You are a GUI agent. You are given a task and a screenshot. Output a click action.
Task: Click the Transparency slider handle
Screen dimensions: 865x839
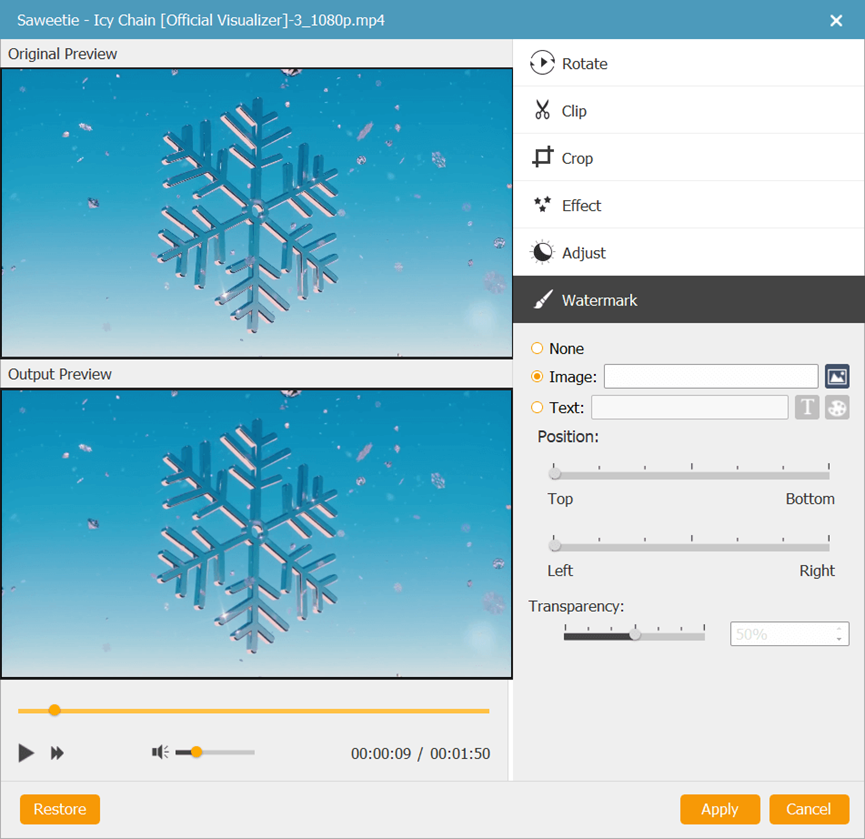point(634,634)
